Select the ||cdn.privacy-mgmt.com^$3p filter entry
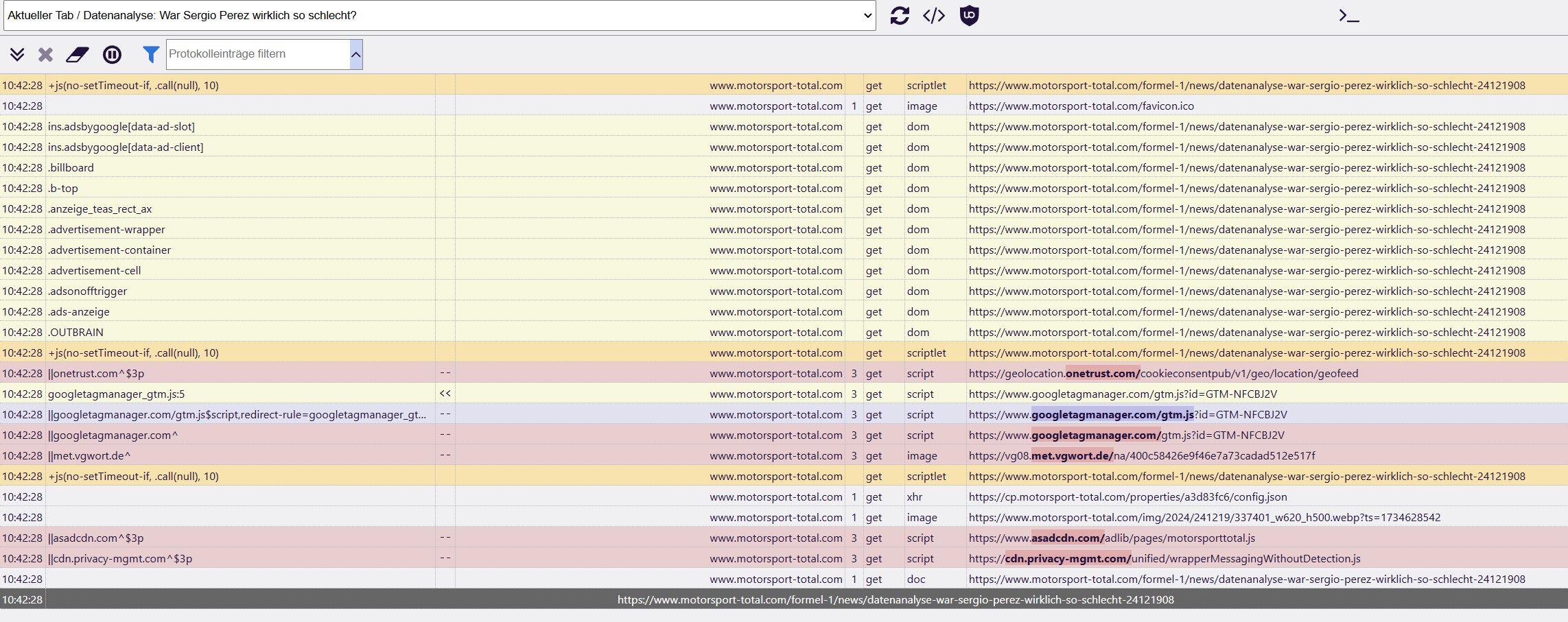The image size is (1568, 622). coord(120,558)
